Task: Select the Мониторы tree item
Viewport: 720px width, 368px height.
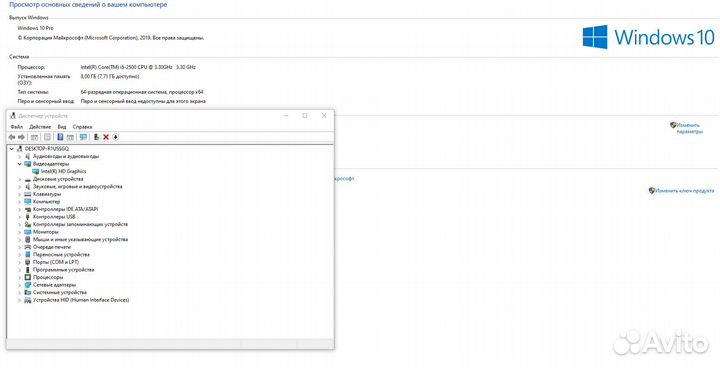Action: click(45, 232)
